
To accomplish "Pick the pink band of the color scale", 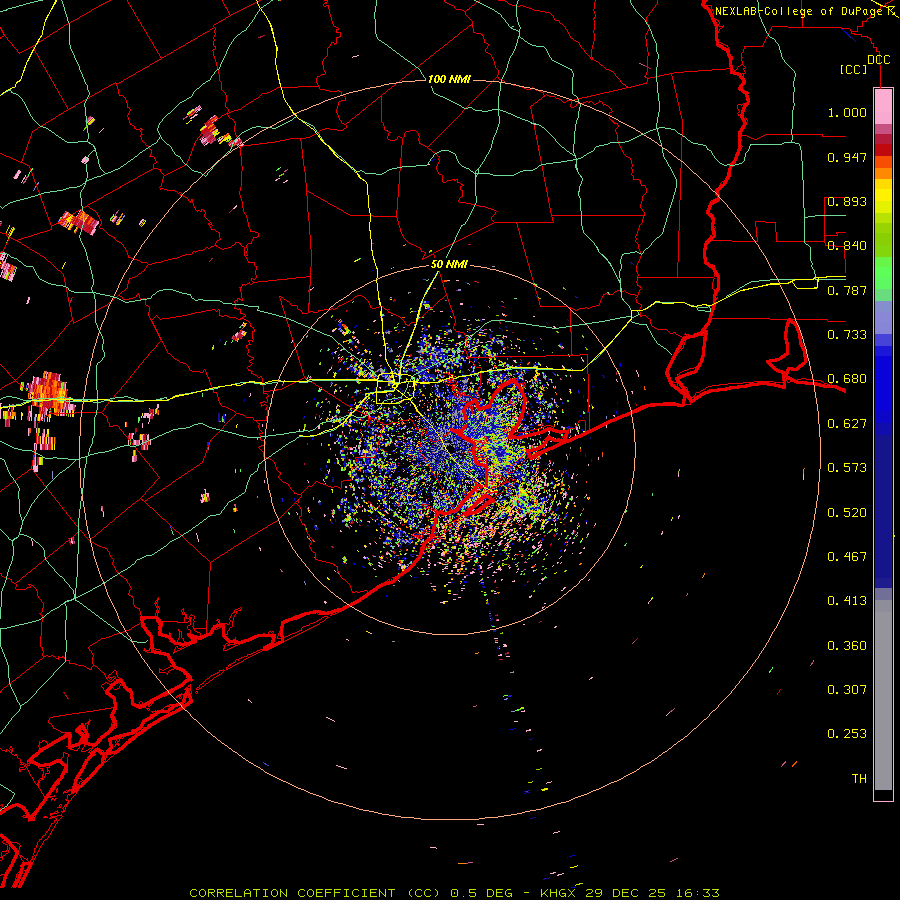I will pyautogui.click(x=883, y=107).
